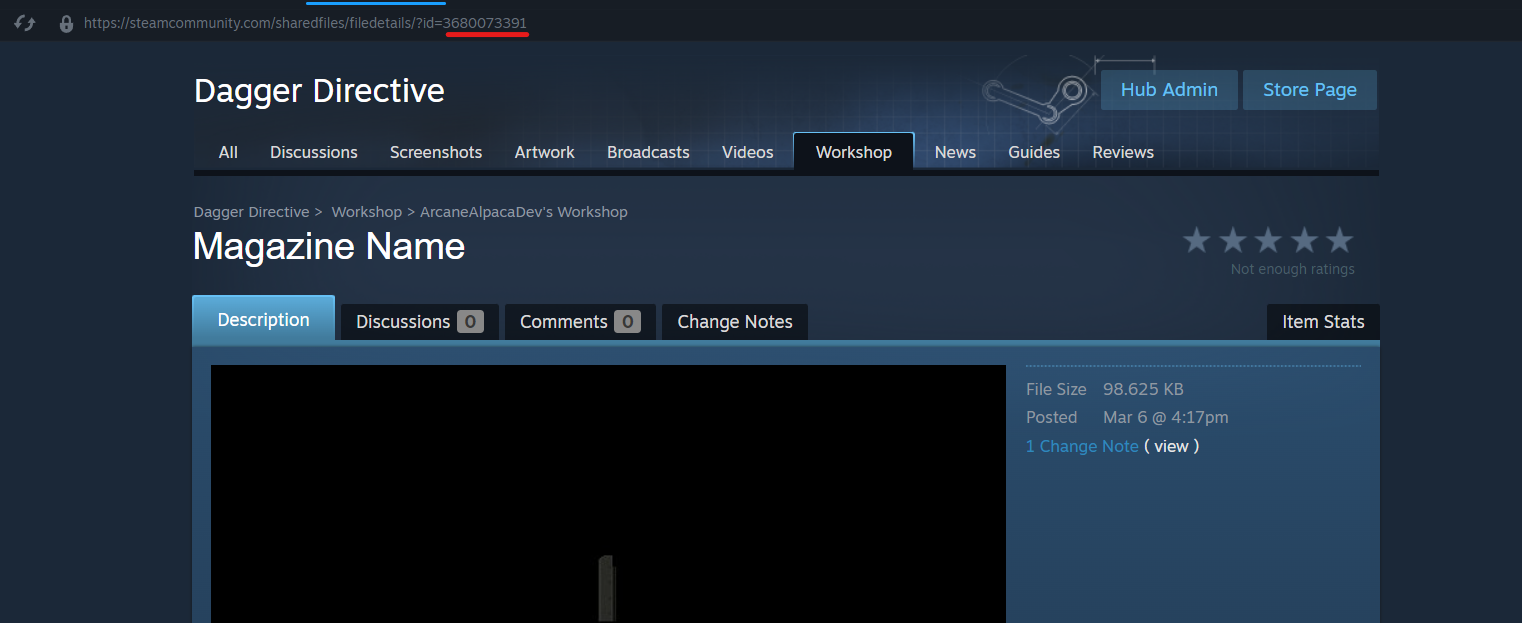The height and width of the screenshot is (623, 1522).
Task: Click the Not enough ratings text
Action: 1293,269
